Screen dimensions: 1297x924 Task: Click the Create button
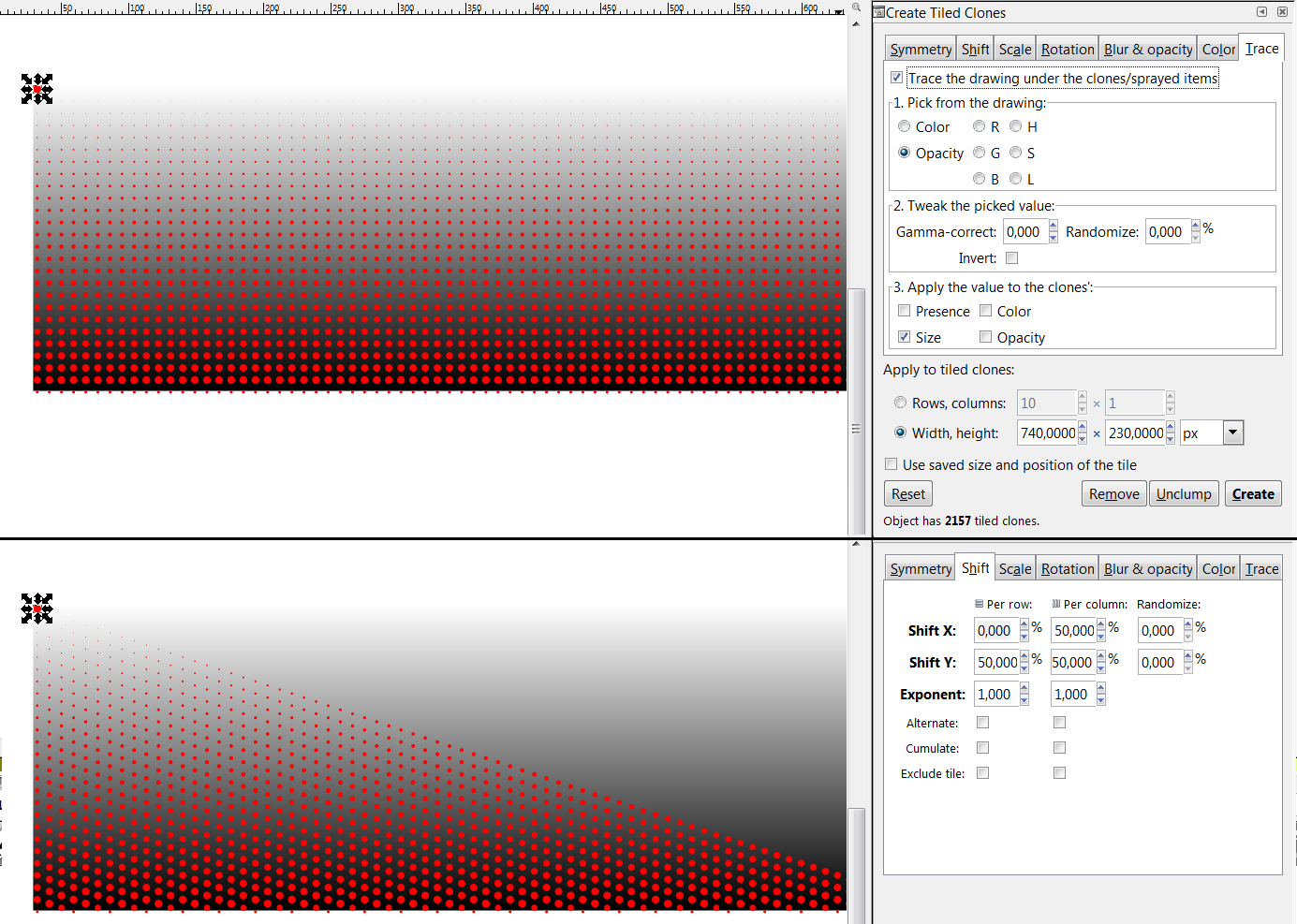(1253, 493)
